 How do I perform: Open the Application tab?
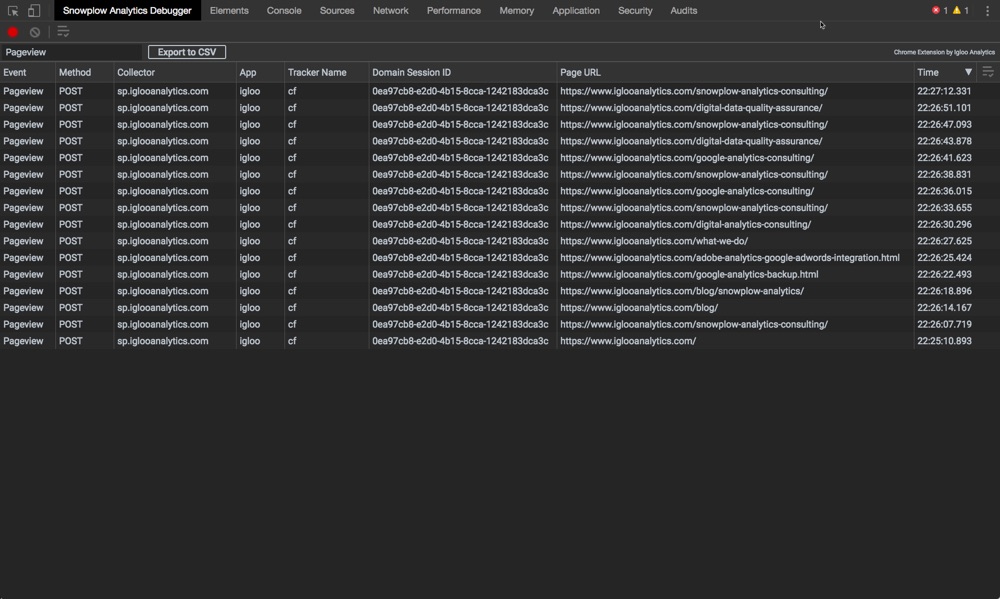(x=576, y=11)
